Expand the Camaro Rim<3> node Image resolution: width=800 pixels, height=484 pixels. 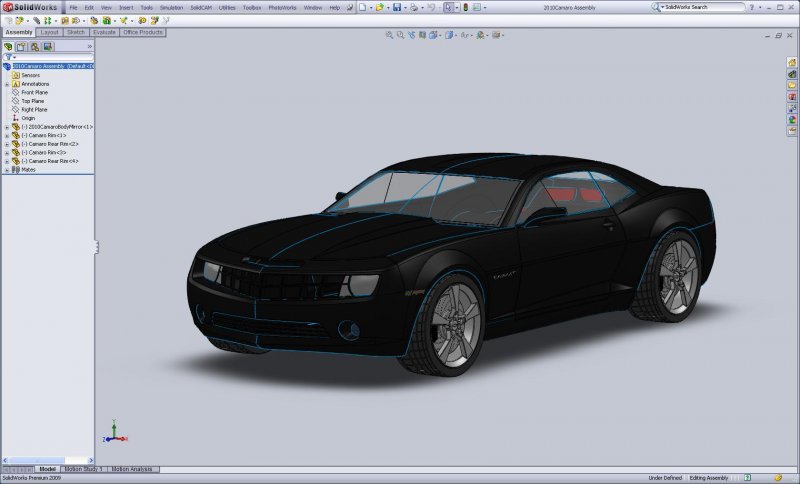pos(7,152)
